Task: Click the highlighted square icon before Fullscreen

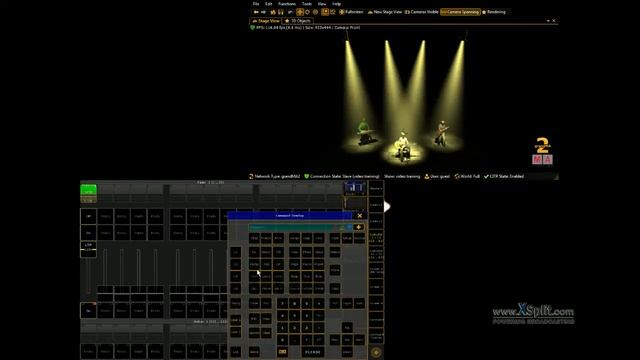Action: (325, 12)
